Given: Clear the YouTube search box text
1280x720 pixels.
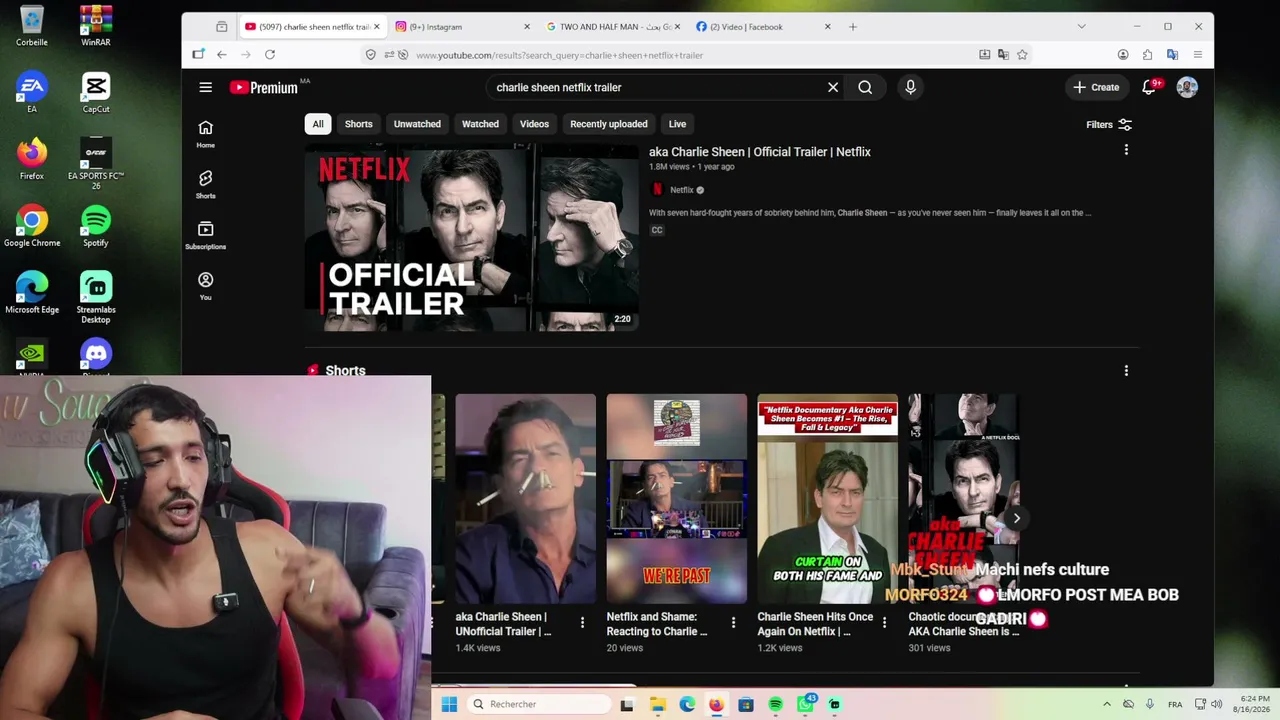Looking at the screenshot, I should [x=833, y=87].
